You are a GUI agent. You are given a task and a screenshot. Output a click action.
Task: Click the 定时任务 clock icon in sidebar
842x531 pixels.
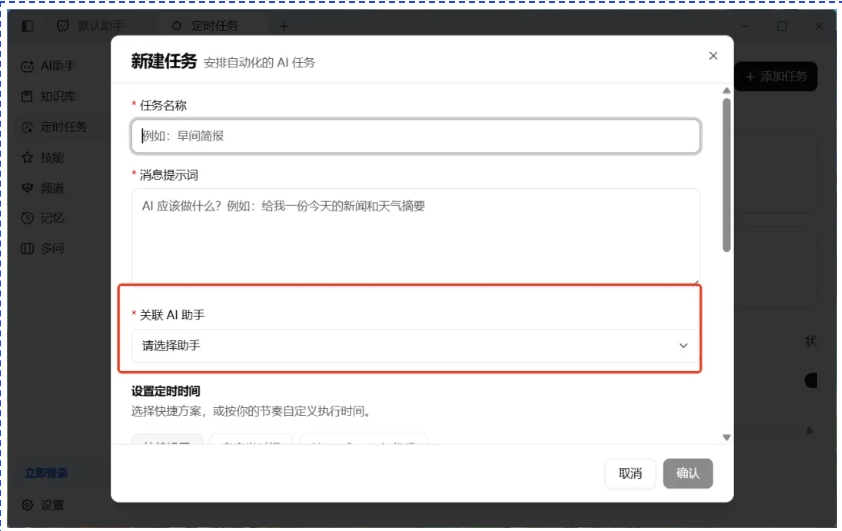click(x=27, y=127)
